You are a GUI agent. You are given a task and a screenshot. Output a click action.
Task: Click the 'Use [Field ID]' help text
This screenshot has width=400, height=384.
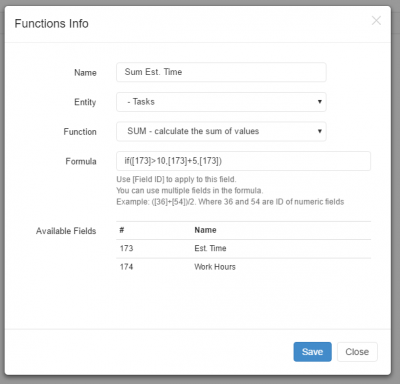176,179
